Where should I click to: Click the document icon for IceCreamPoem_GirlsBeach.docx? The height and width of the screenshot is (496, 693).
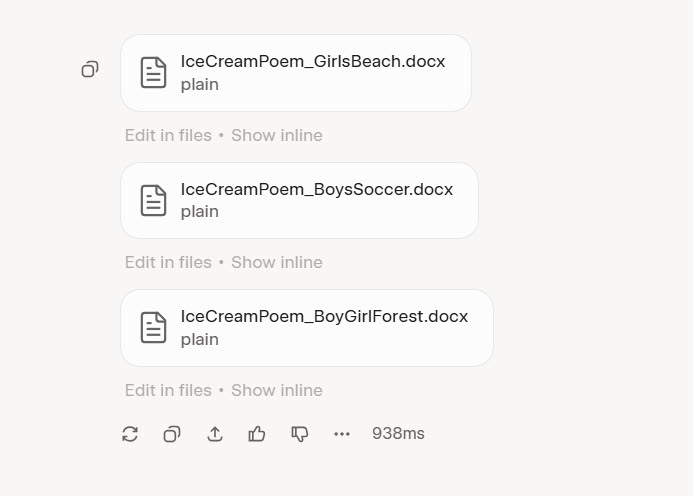(153, 72)
